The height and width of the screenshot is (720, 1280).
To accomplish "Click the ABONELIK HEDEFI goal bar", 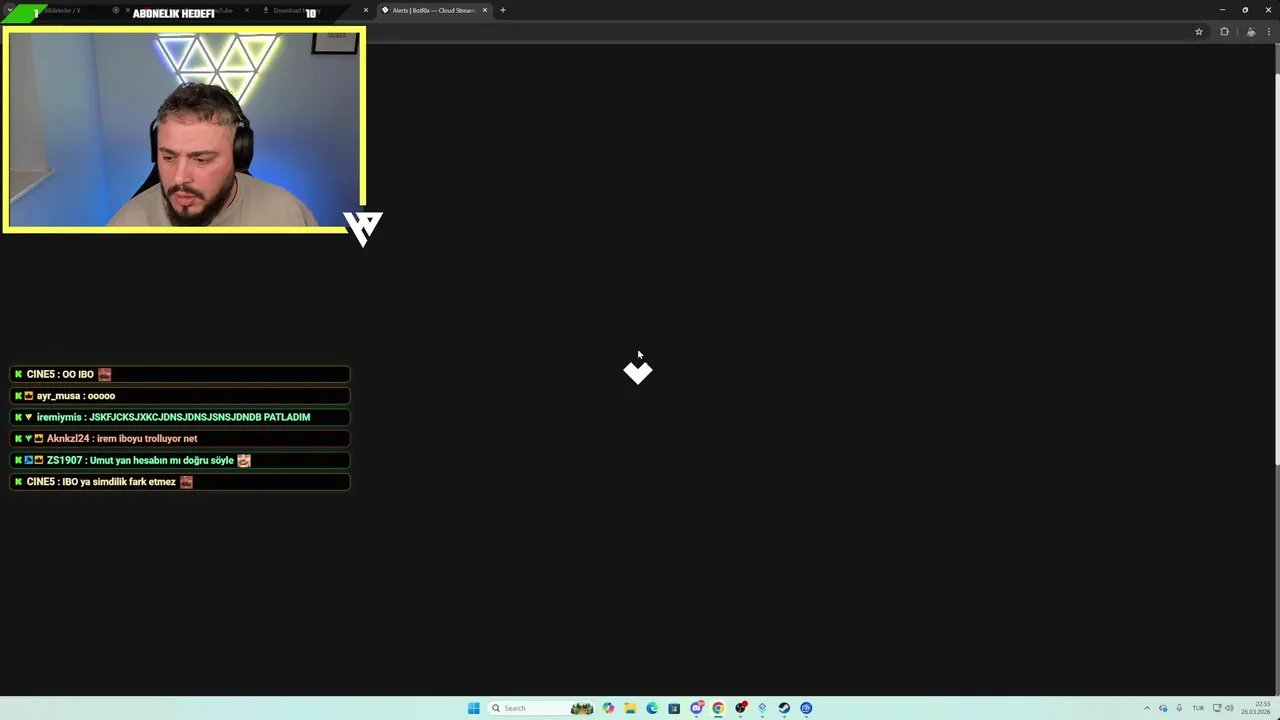I will [x=174, y=13].
